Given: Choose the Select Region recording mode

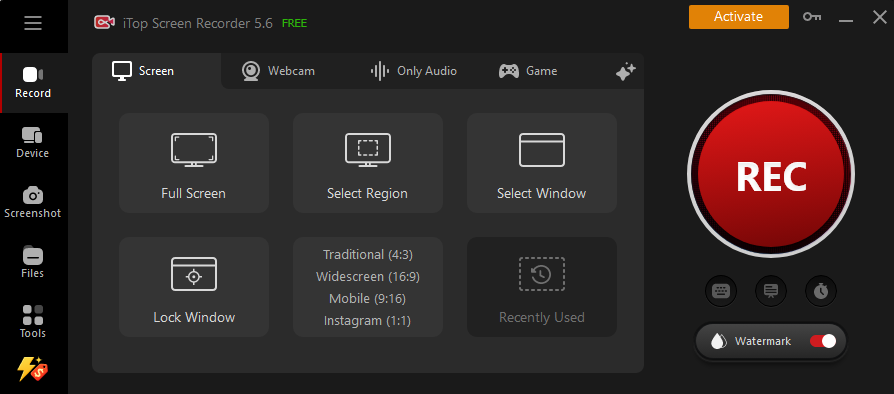Looking at the screenshot, I should (x=368, y=163).
